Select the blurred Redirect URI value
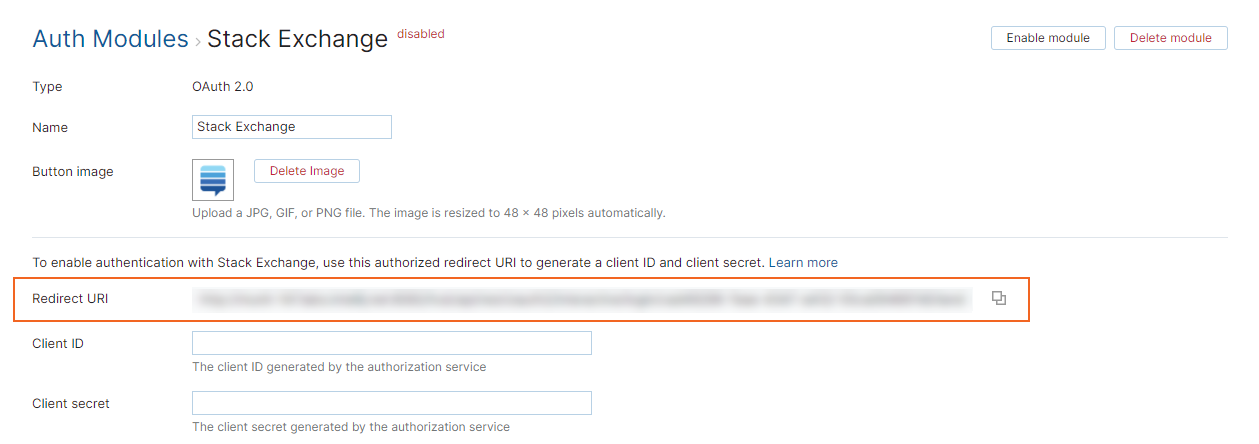The image size is (1259, 444). (583, 299)
